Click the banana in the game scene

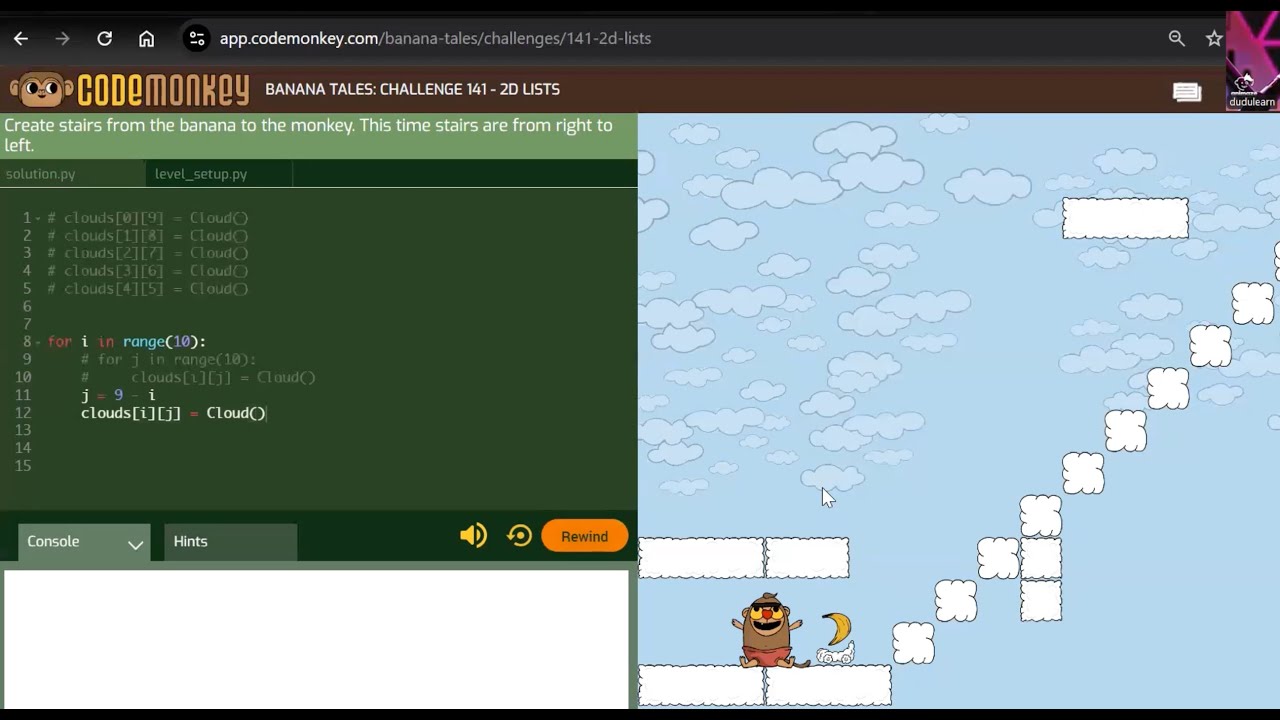point(837,629)
